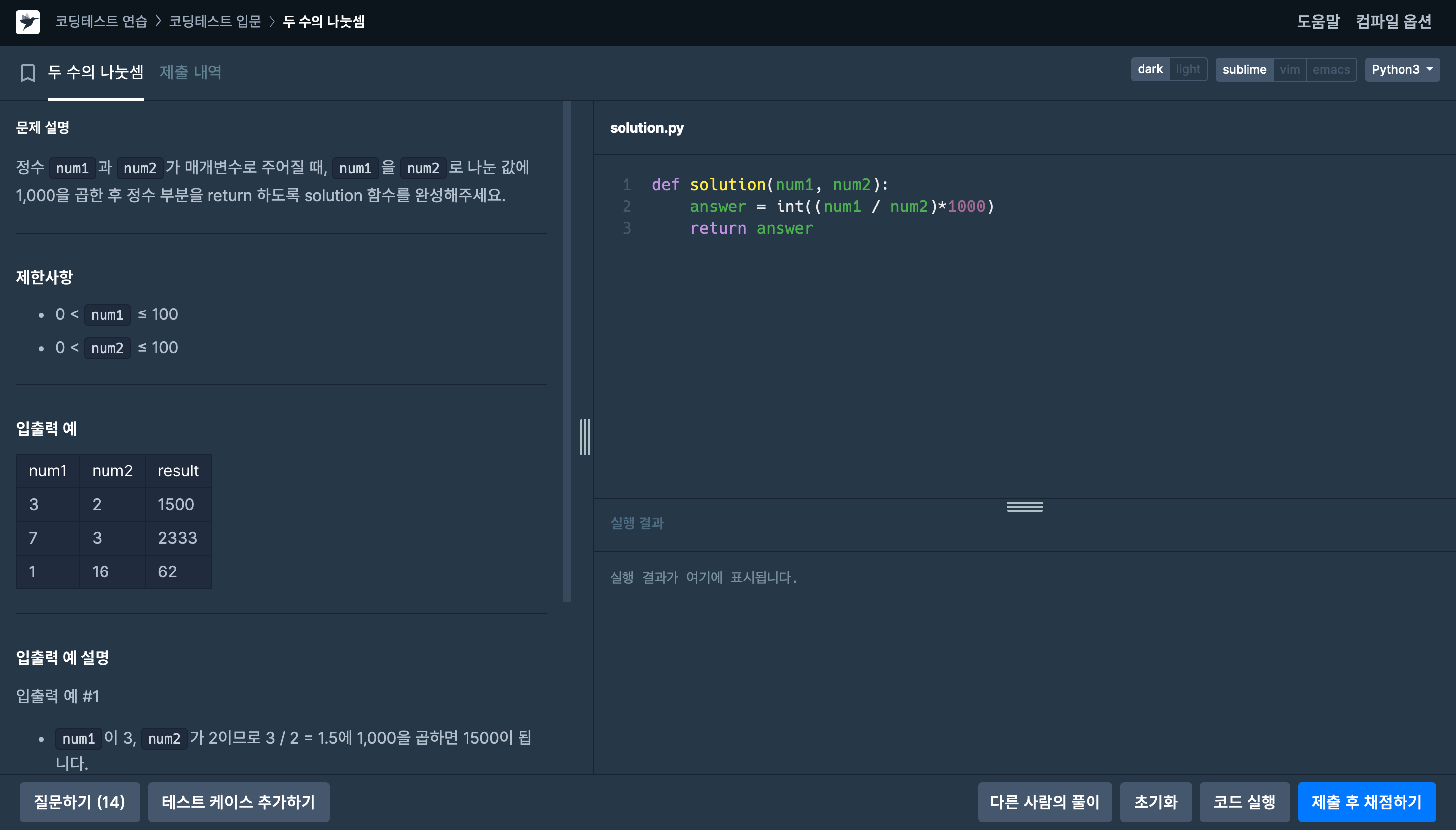The height and width of the screenshot is (830, 1456).
Task: Open 컴파일 옵션 in top bar
Action: point(1393,22)
